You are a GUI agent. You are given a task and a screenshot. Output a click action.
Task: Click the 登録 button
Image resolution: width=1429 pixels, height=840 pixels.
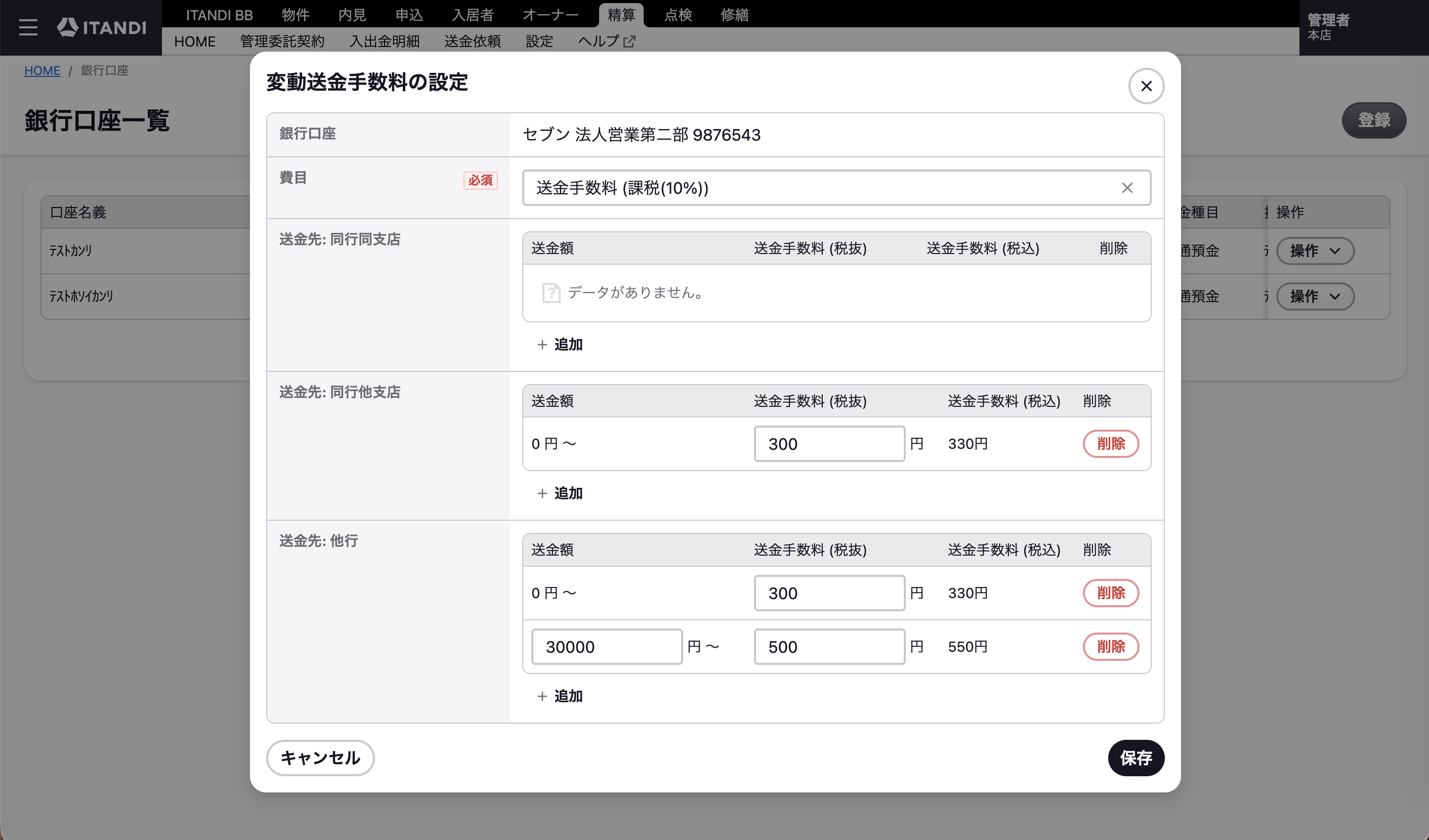pos(1374,120)
